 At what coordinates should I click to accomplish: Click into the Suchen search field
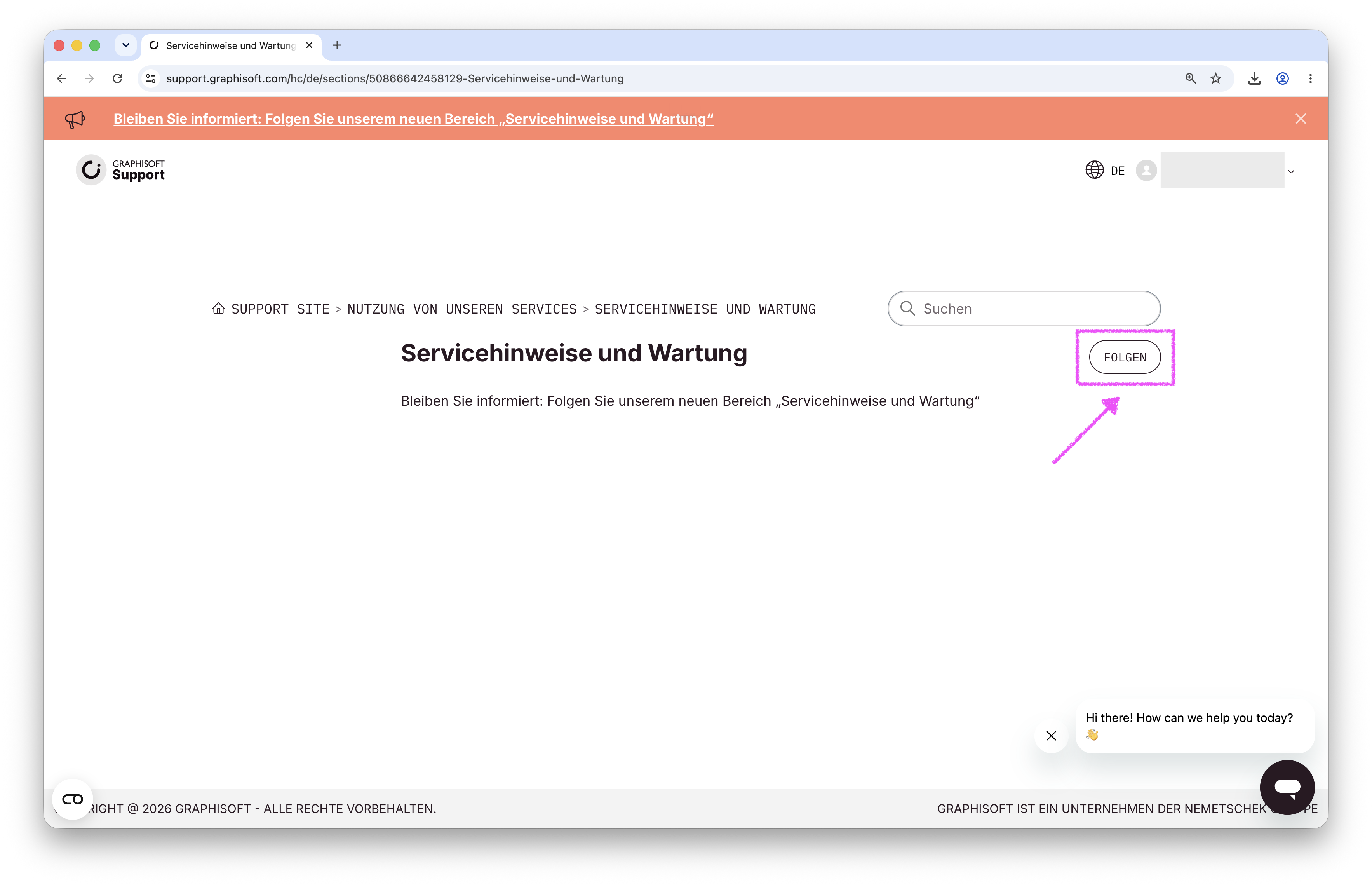1024,309
